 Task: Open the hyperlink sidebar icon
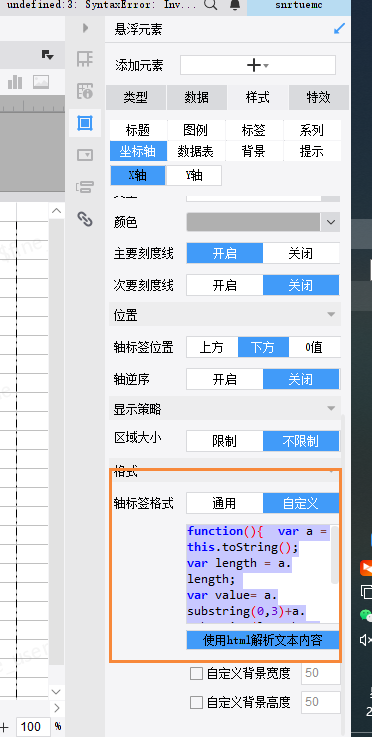[85, 219]
